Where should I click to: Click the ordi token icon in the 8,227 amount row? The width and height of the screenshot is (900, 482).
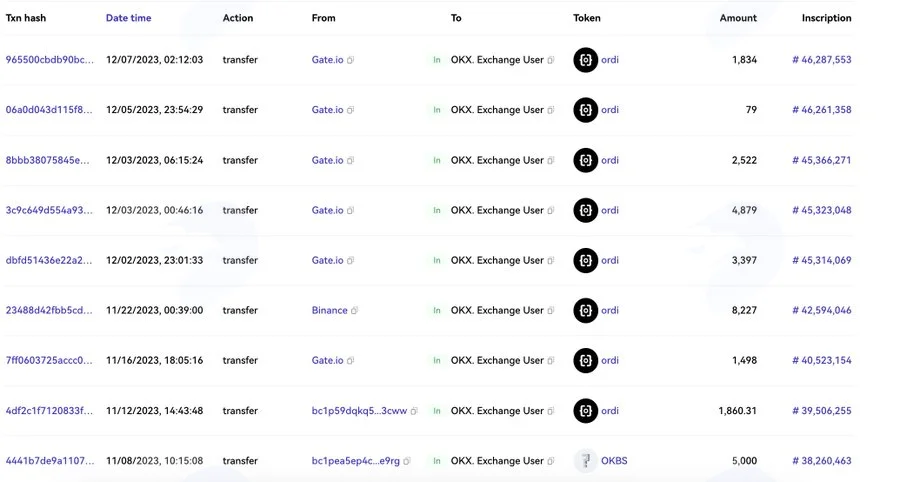[x=585, y=310]
